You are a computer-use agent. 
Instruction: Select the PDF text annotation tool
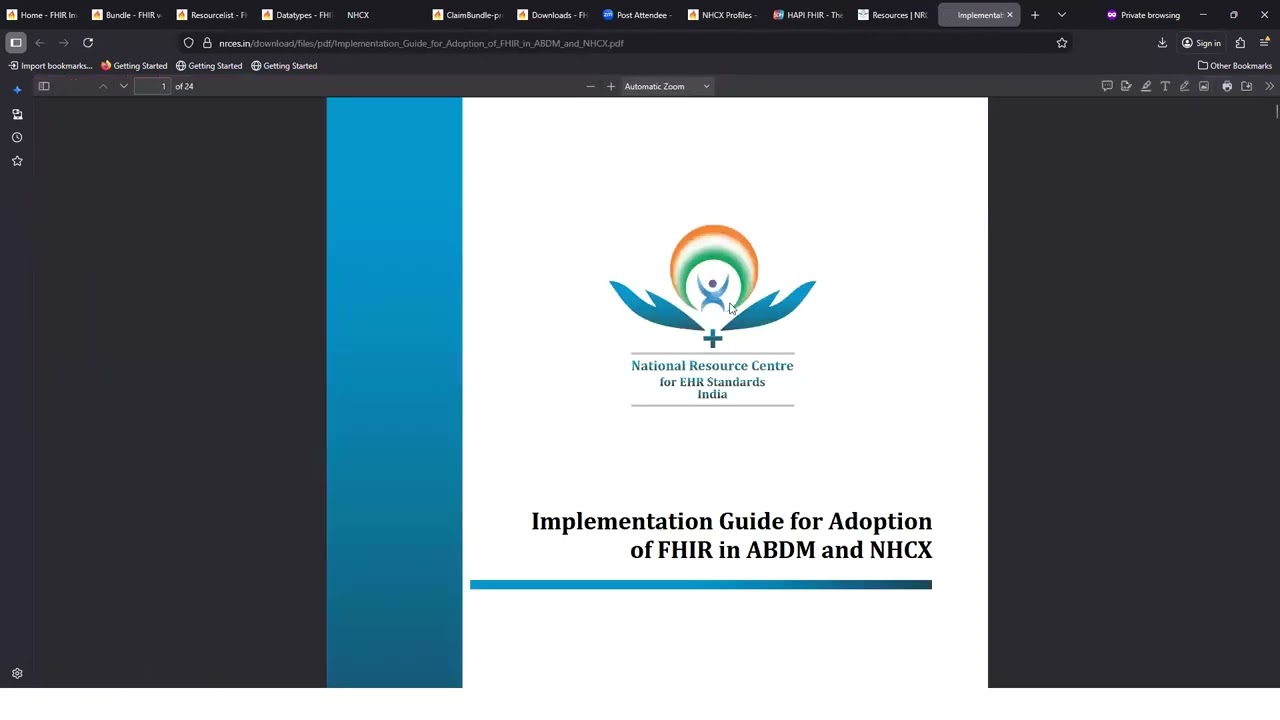1165,86
